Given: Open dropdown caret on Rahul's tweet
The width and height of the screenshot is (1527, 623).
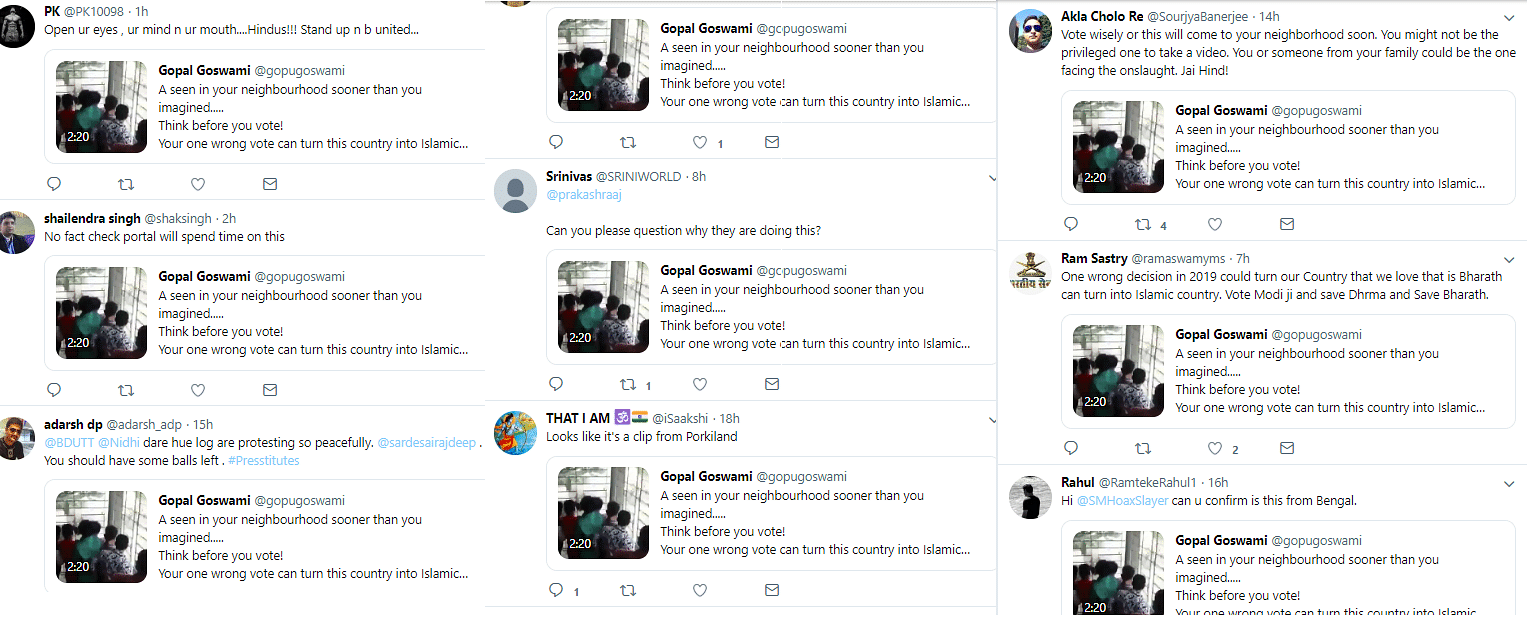Looking at the screenshot, I should tap(1509, 484).
